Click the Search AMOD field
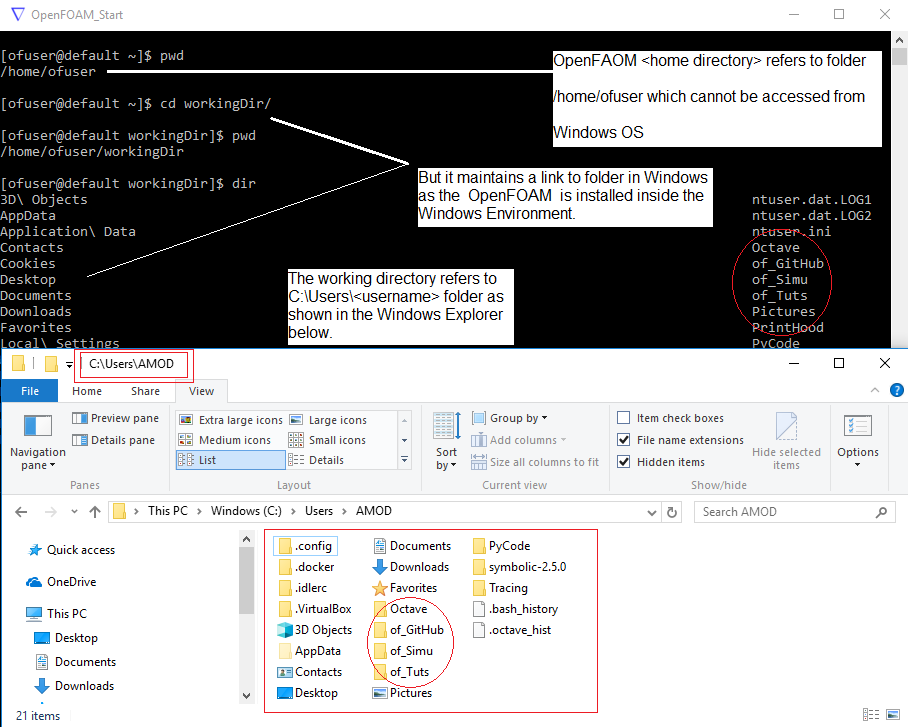 click(794, 512)
